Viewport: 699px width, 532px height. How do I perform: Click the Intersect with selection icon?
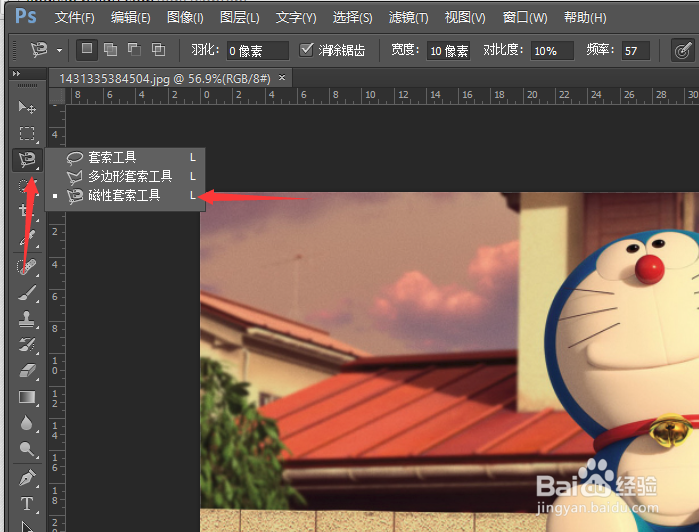[158, 49]
